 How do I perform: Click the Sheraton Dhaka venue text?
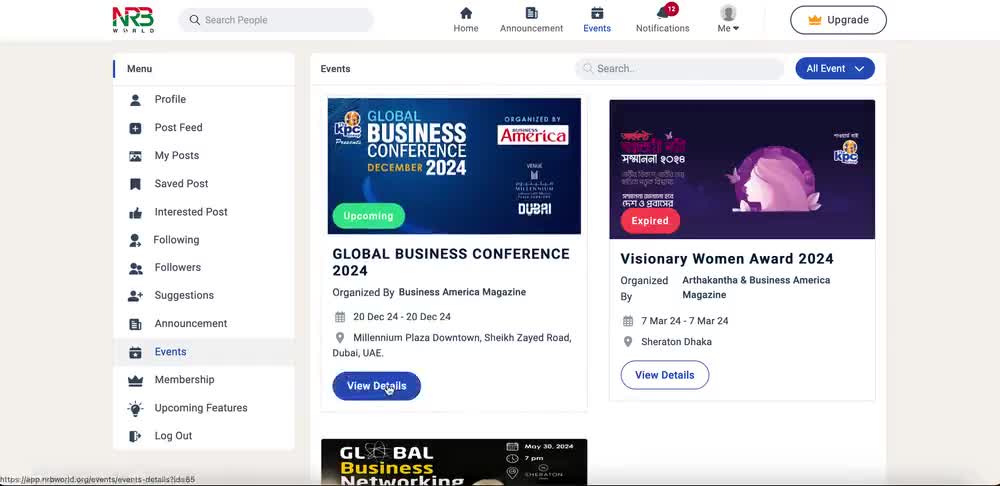tap(677, 342)
